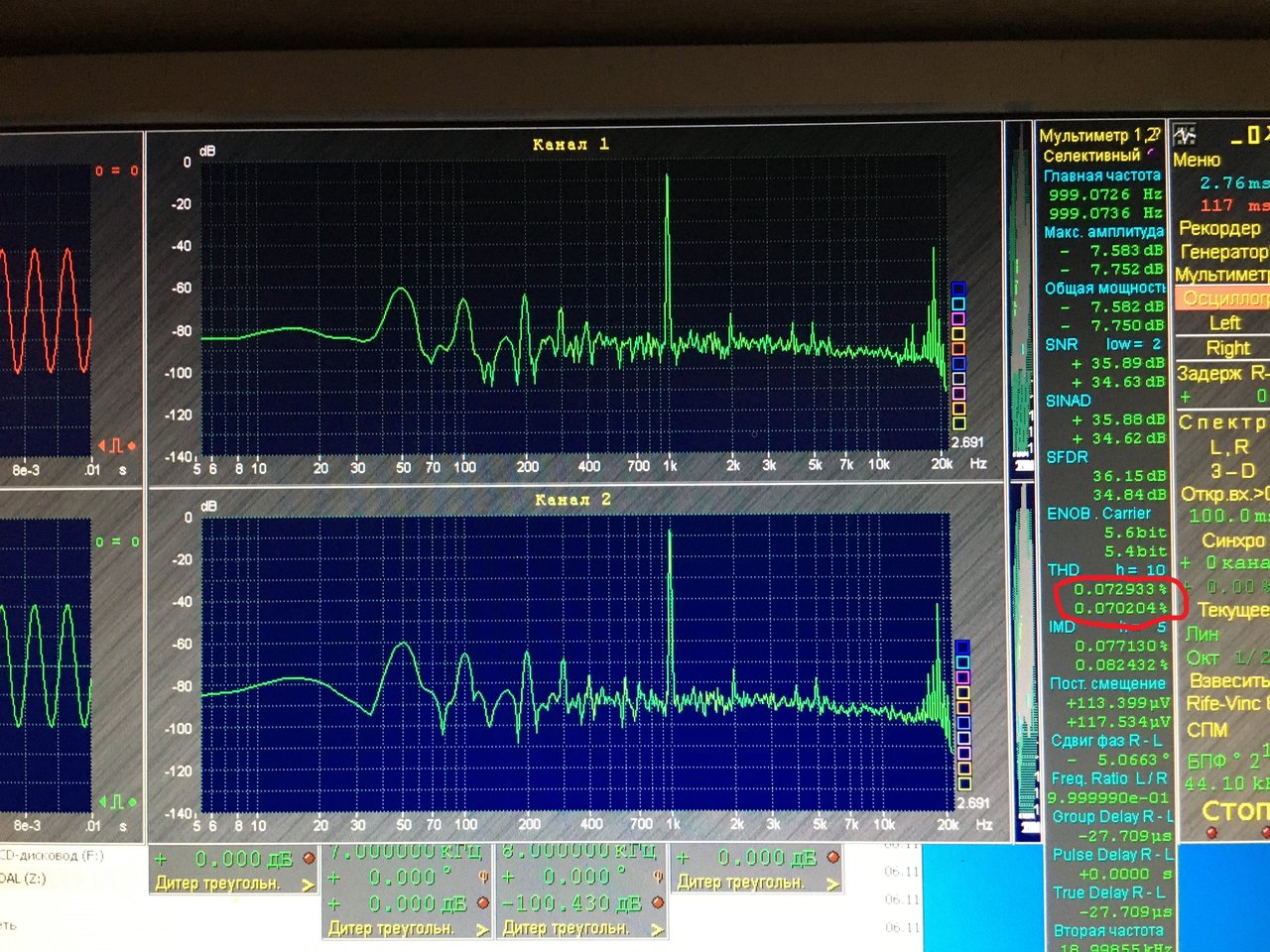This screenshot has height=952, width=1270.
Task: Expand Дитер треугольн. arrow under -100.430 дБ
Action: tap(657, 929)
